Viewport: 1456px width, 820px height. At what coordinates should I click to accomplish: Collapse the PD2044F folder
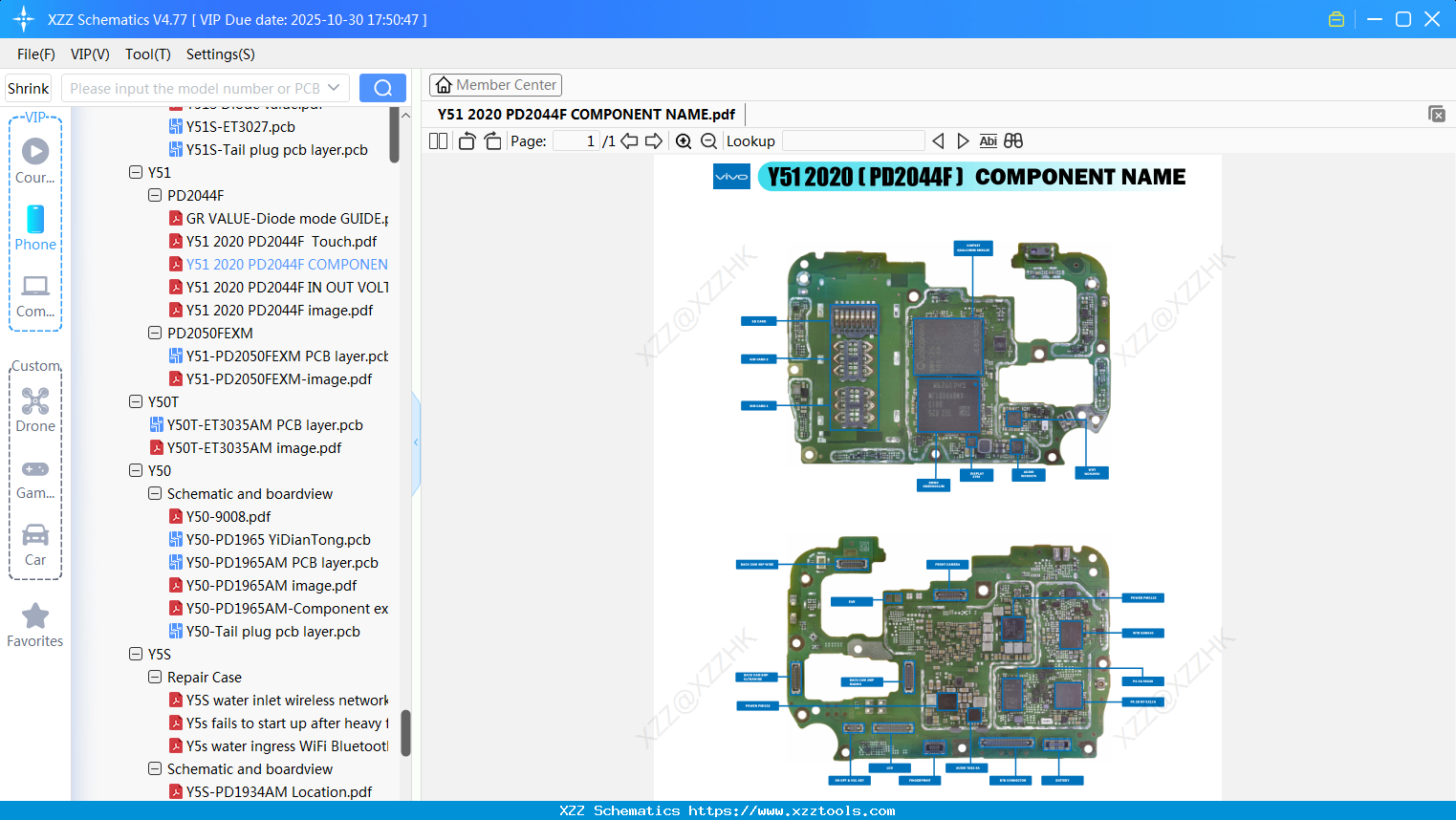click(155, 195)
